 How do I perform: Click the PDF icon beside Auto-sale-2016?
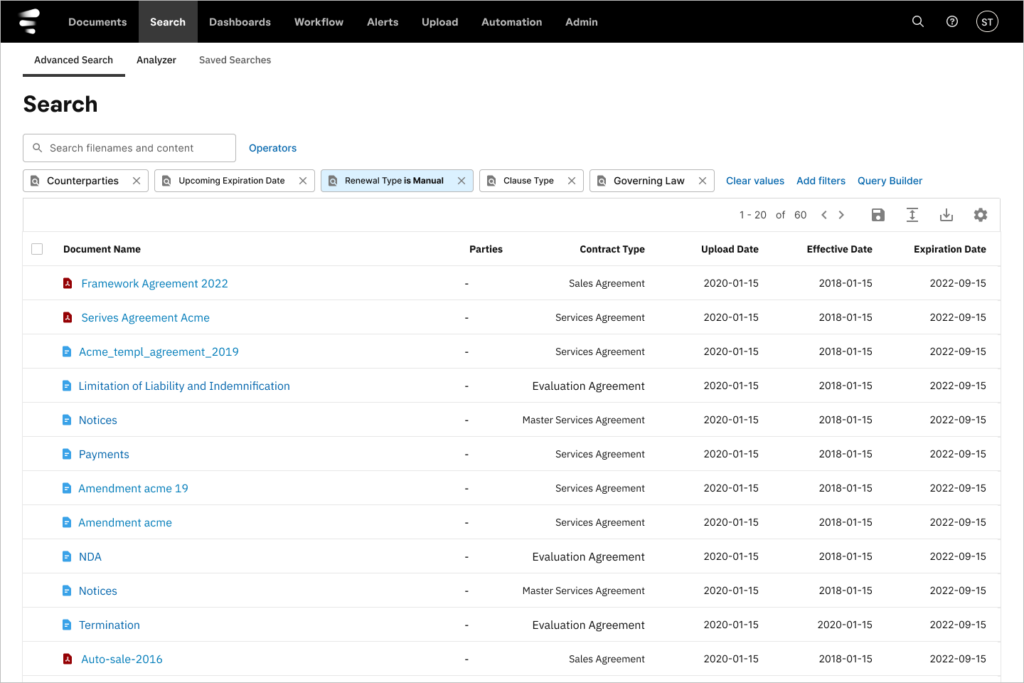(66, 659)
